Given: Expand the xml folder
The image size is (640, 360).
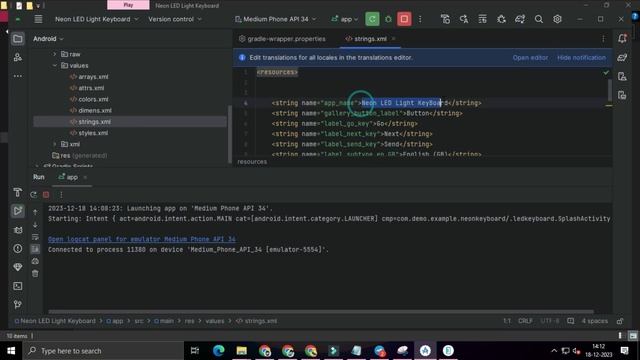Looking at the screenshot, I should click(x=55, y=144).
